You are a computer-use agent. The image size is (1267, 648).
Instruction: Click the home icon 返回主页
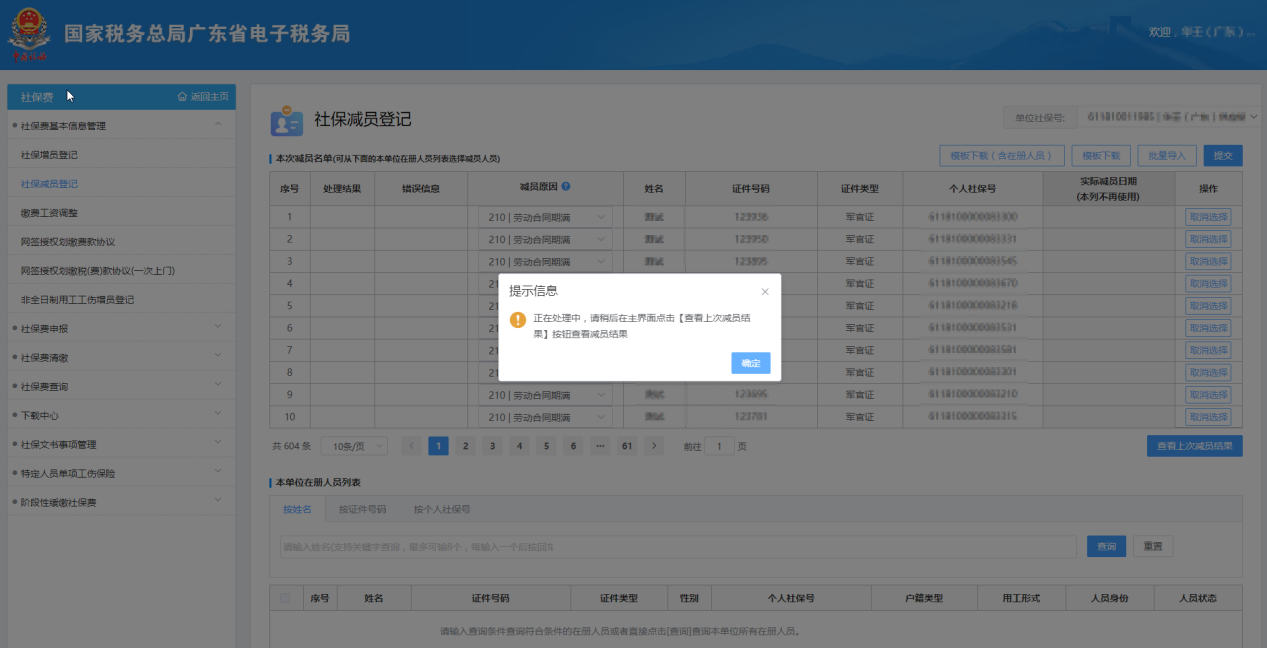click(x=182, y=97)
